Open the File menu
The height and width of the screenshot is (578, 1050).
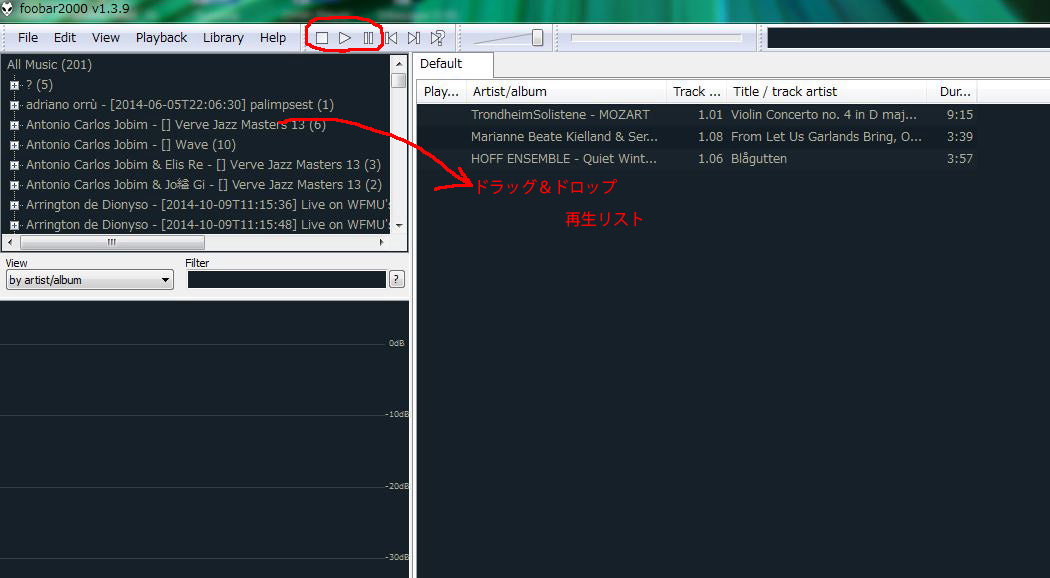coord(27,38)
